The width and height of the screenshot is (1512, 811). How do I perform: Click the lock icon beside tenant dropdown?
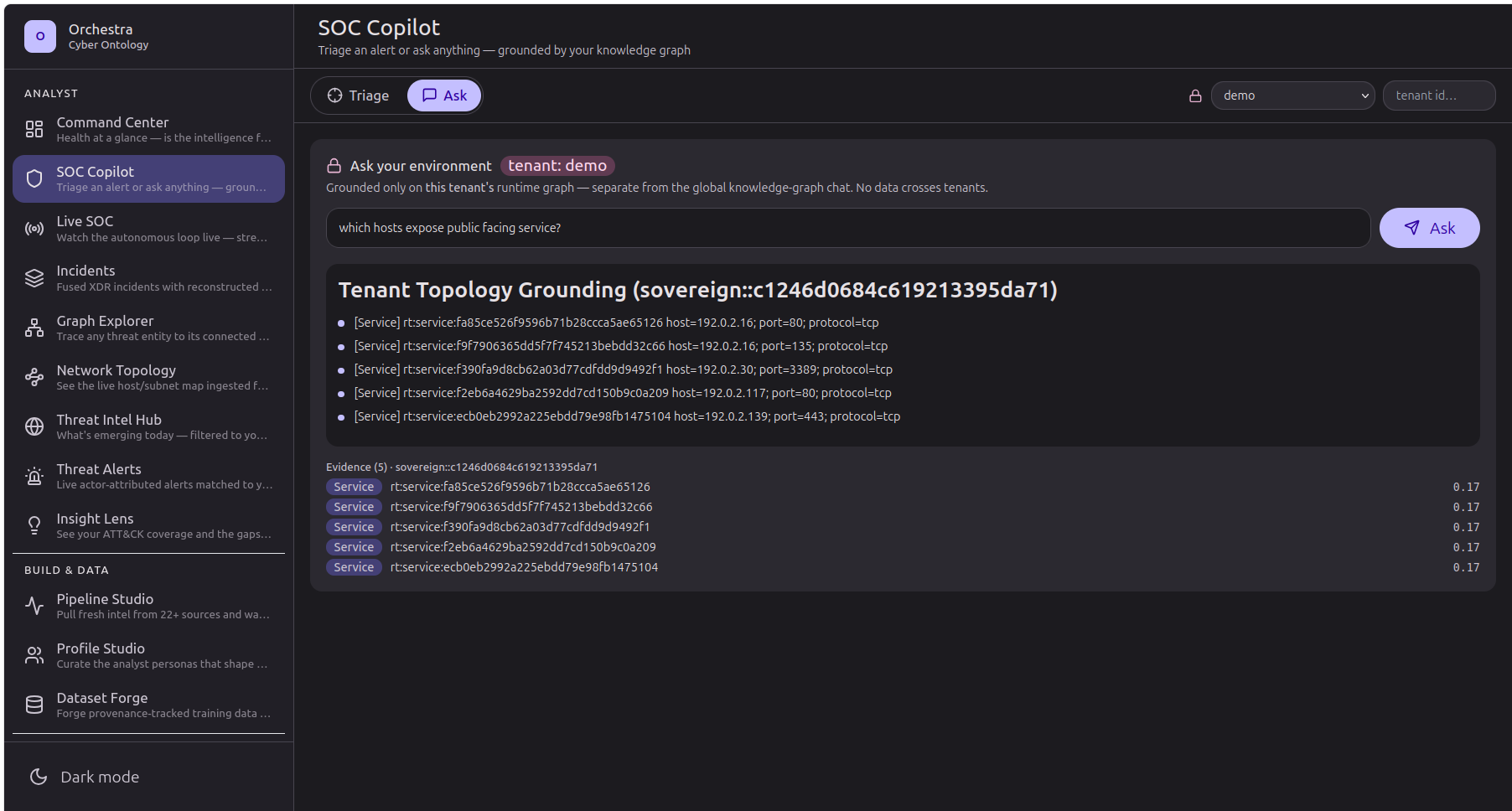click(1195, 96)
